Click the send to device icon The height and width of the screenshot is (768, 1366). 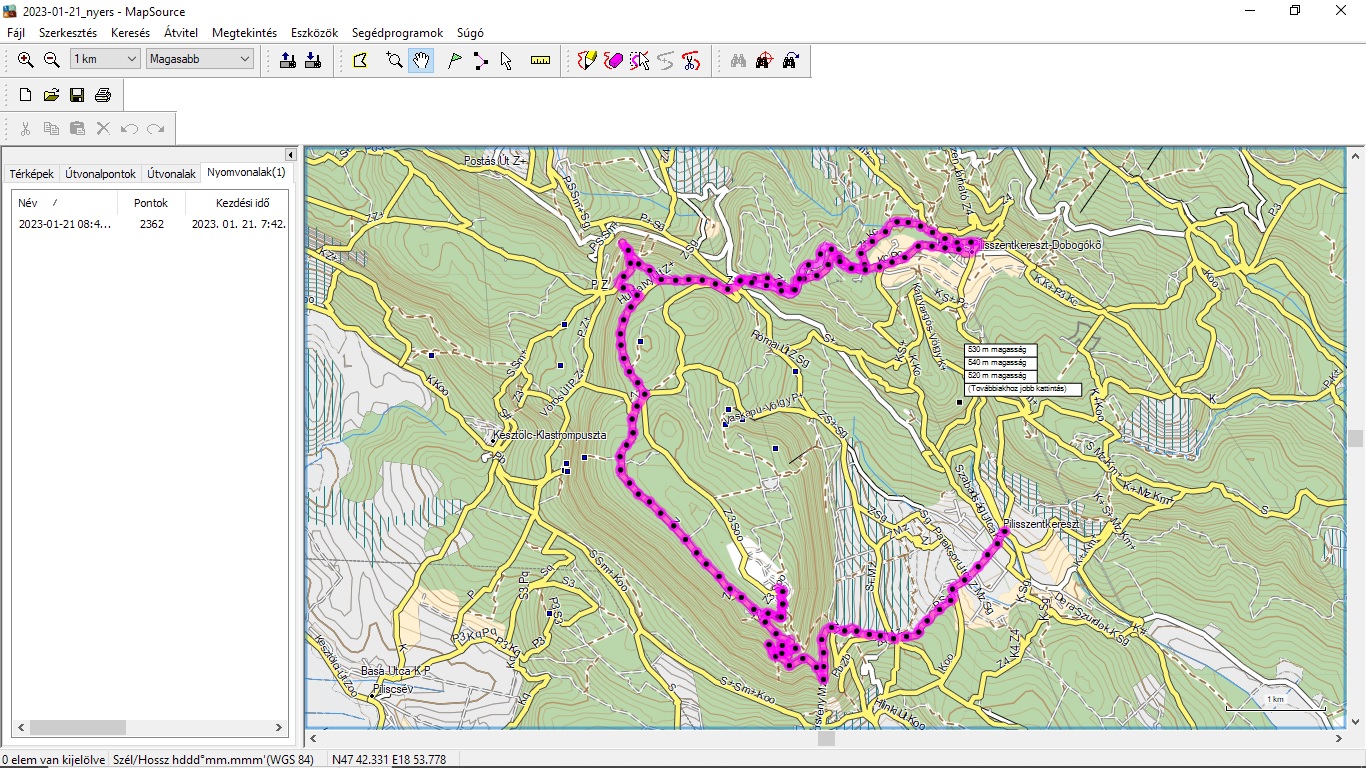288,60
